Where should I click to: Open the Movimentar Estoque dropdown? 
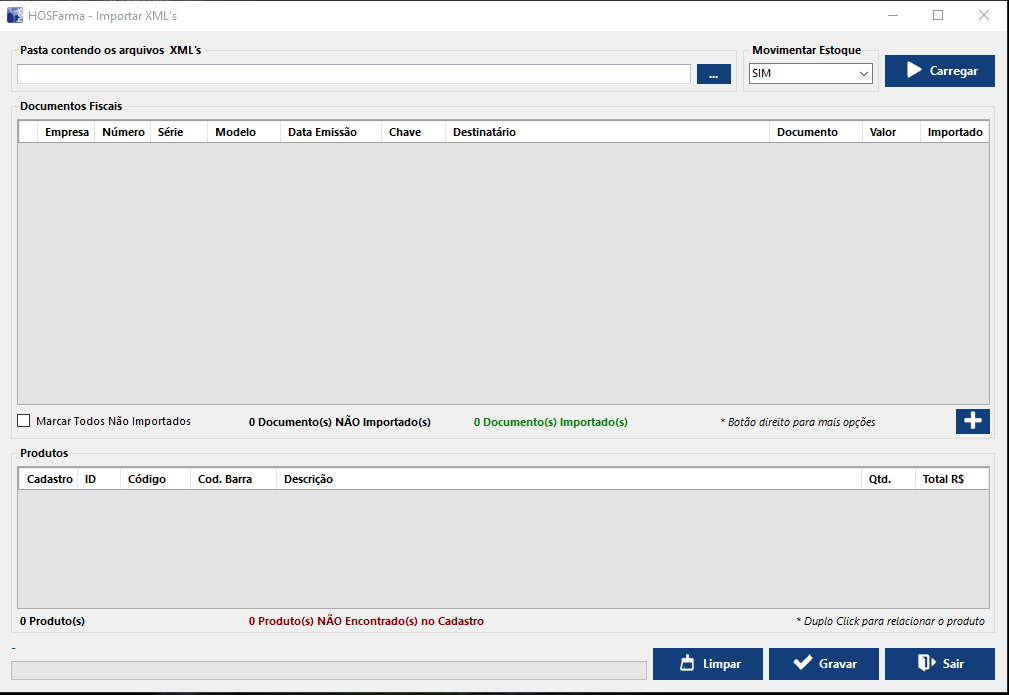810,74
